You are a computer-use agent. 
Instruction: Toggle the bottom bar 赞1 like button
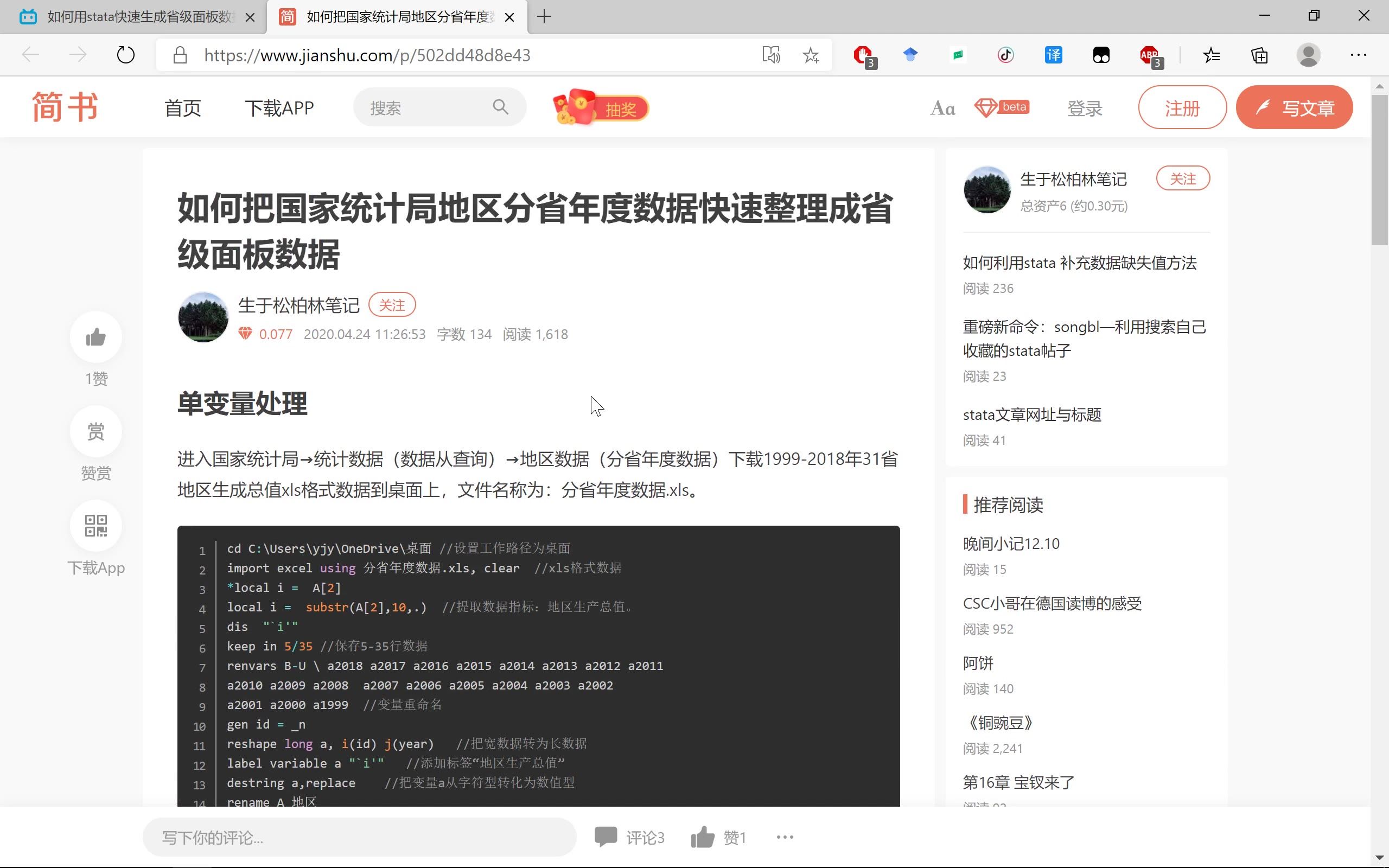[x=718, y=838]
